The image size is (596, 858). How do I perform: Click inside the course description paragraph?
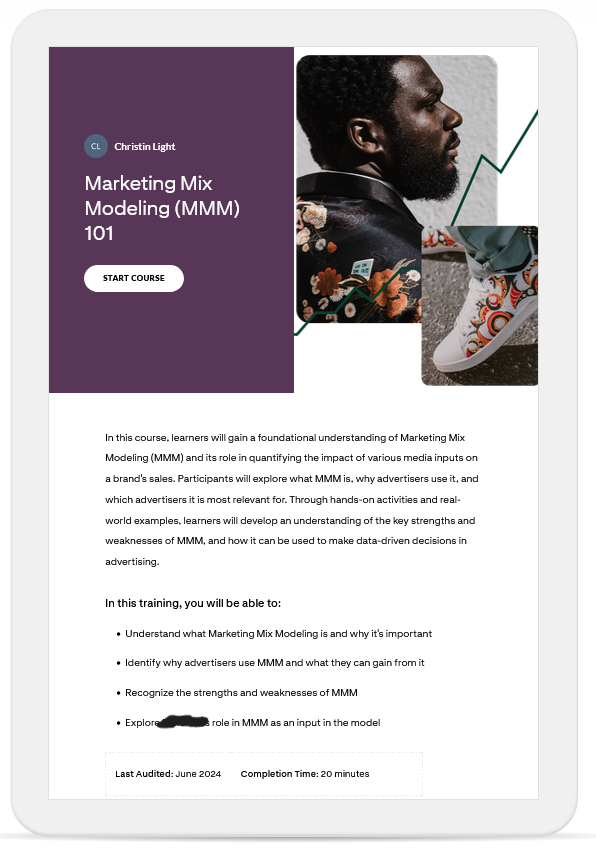tap(292, 499)
